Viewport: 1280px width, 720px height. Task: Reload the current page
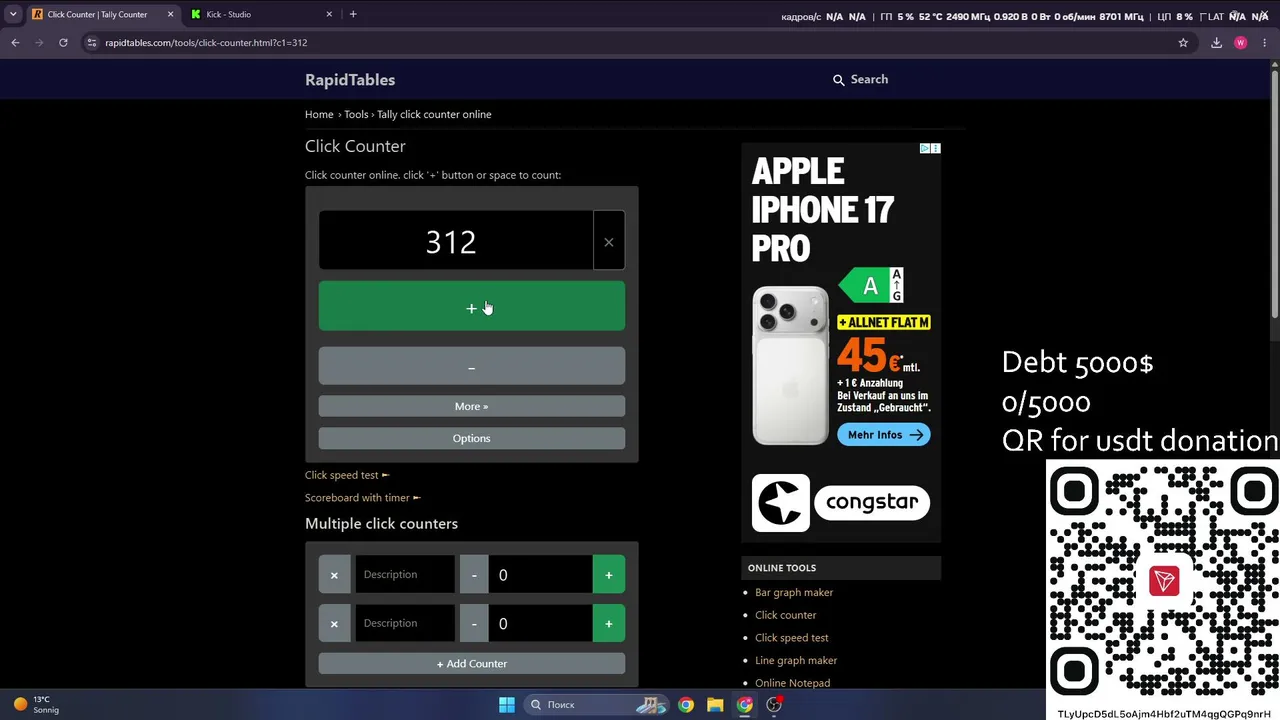[x=63, y=43]
